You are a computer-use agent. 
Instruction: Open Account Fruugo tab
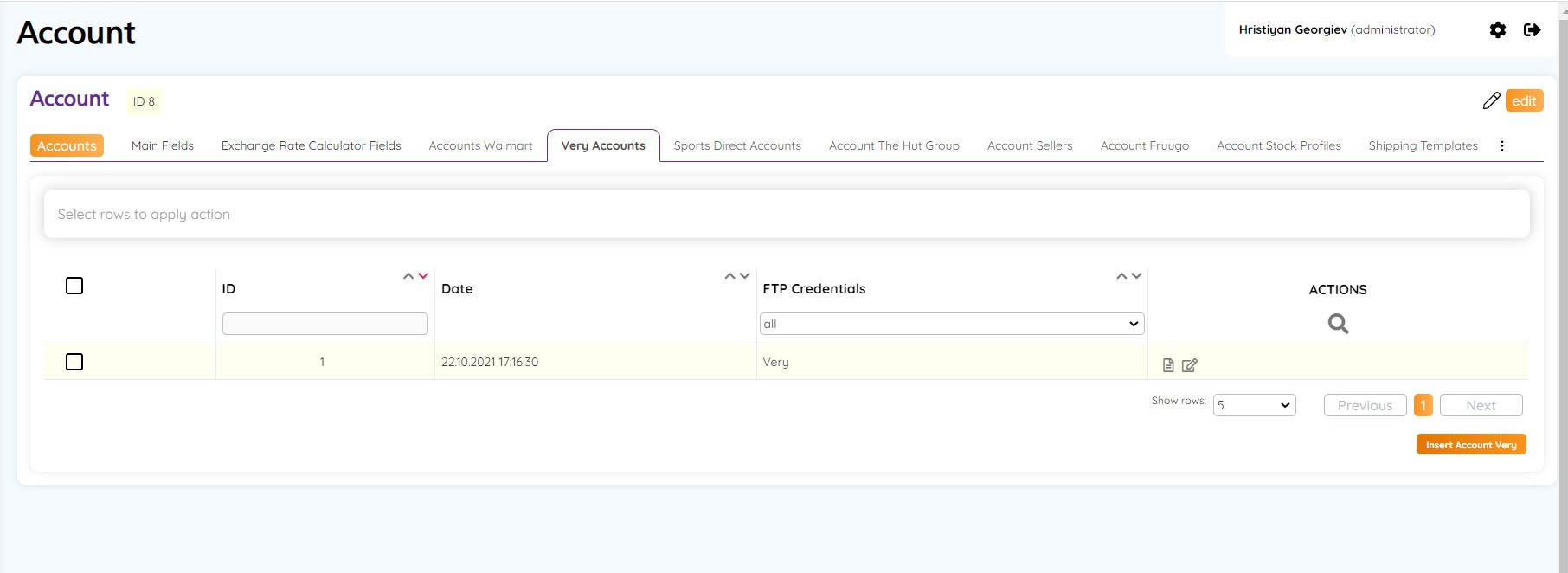tap(1145, 145)
